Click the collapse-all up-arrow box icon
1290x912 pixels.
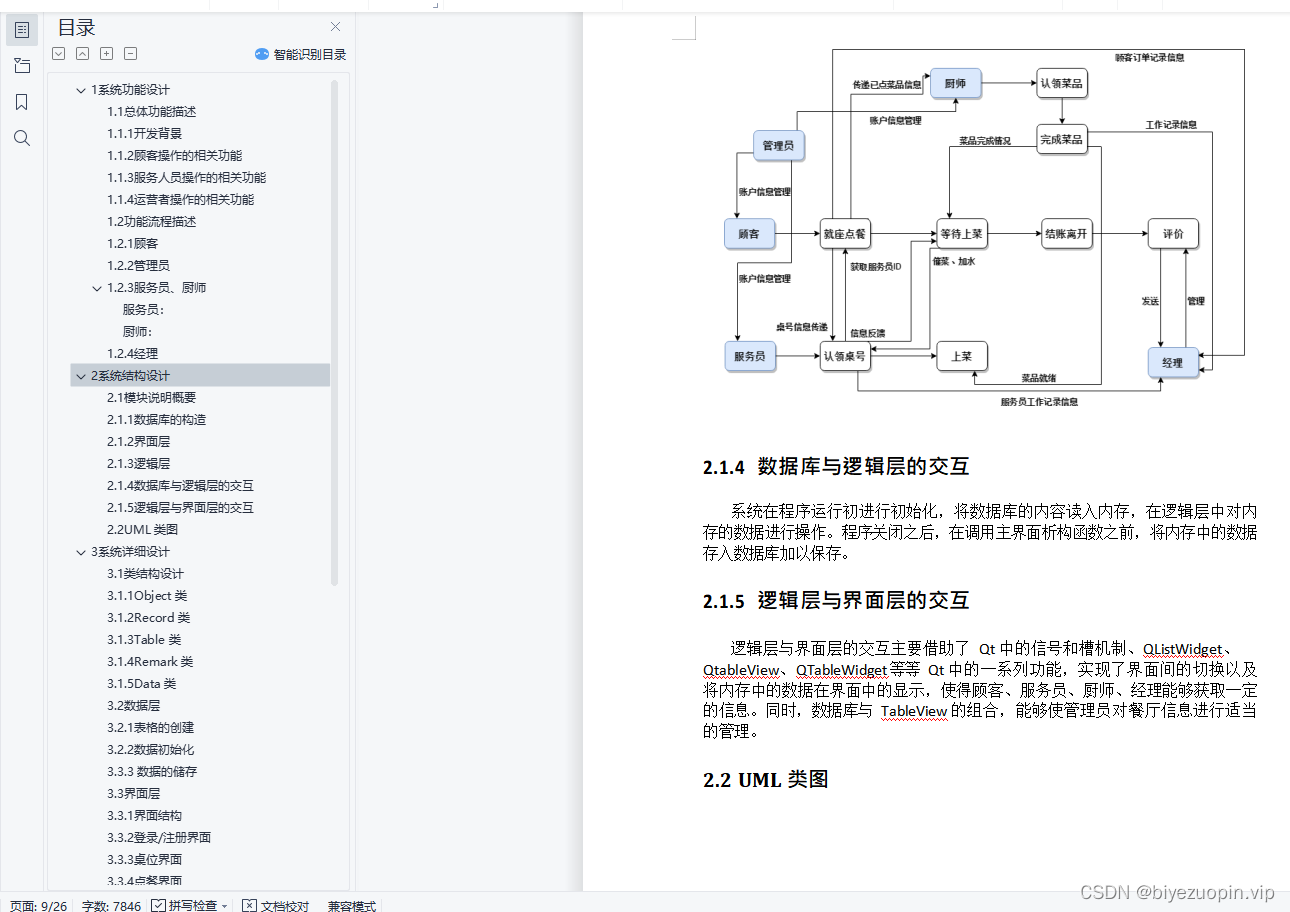tap(83, 54)
